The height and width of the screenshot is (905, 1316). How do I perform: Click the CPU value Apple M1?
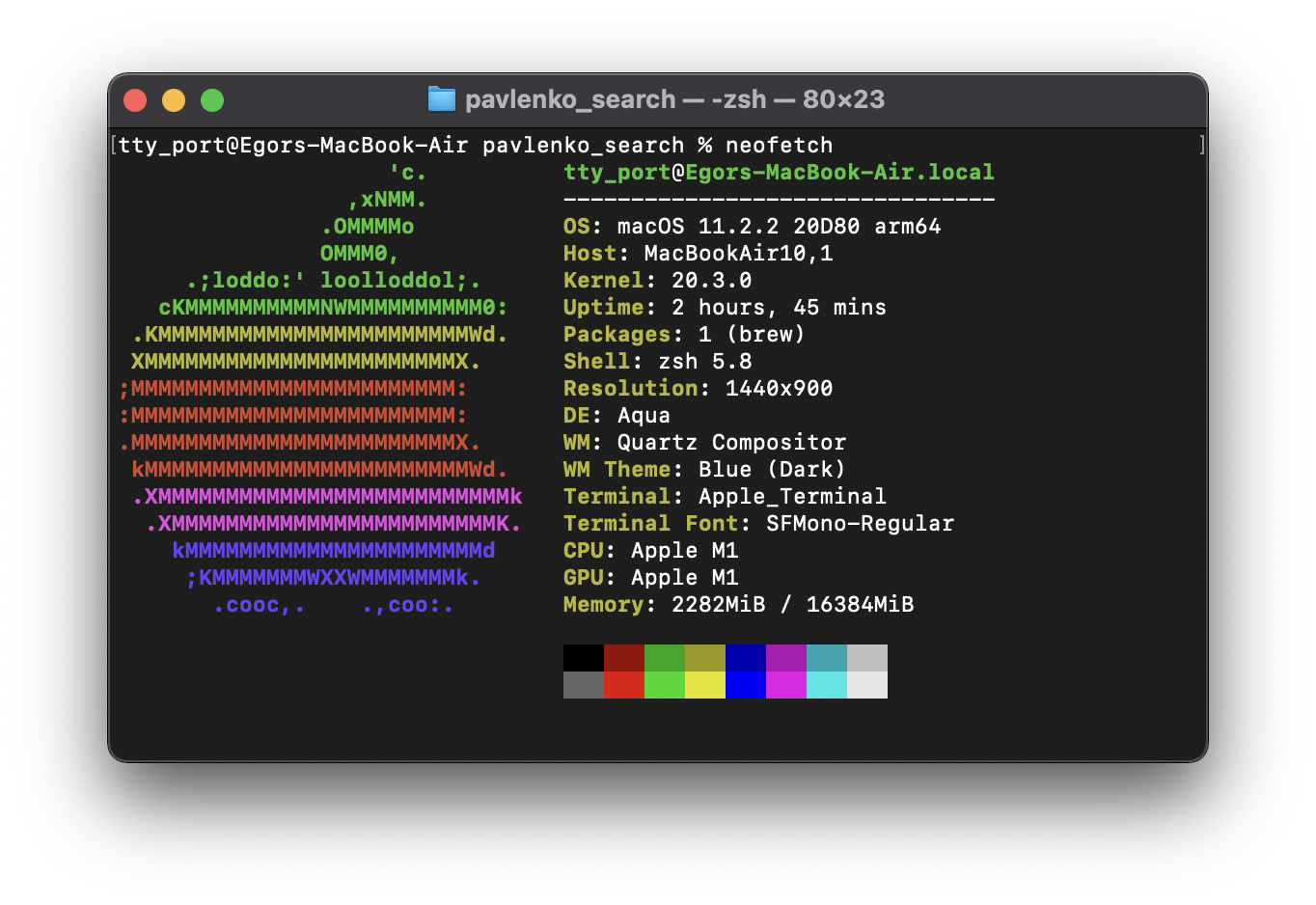(x=685, y=551)
